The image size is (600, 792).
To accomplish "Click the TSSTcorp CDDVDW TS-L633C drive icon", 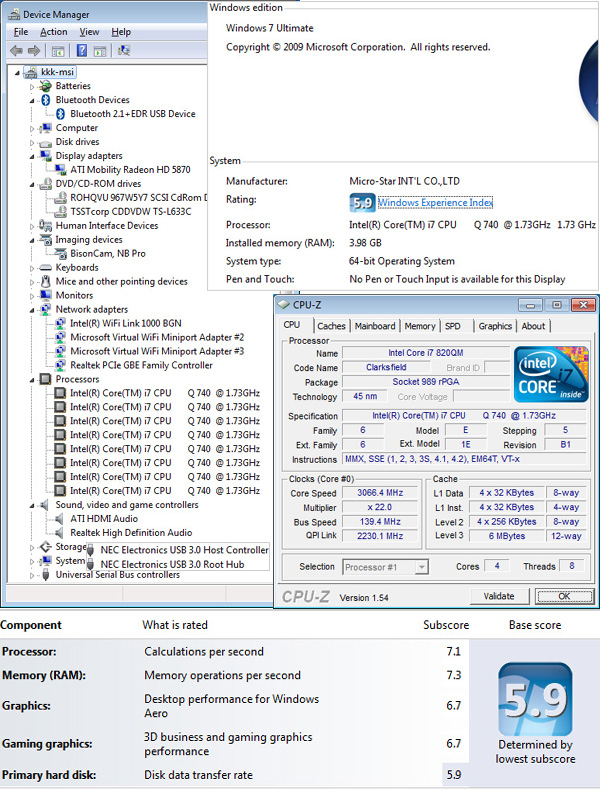I will pos(60,212).
